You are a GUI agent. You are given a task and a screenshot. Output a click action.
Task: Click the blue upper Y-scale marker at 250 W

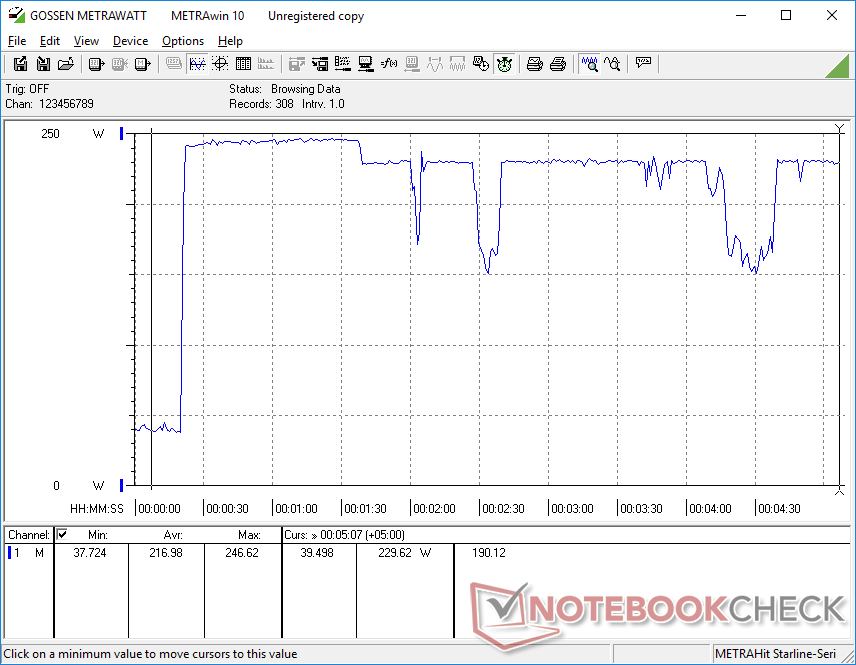pos(122,133)
